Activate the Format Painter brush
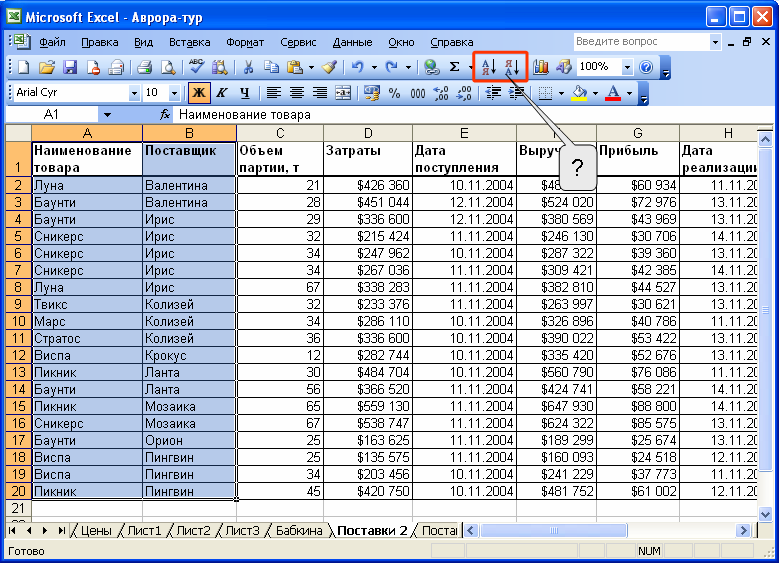This screenshot has width=779, height=563. pyautogui.click(x=329, y=67)
